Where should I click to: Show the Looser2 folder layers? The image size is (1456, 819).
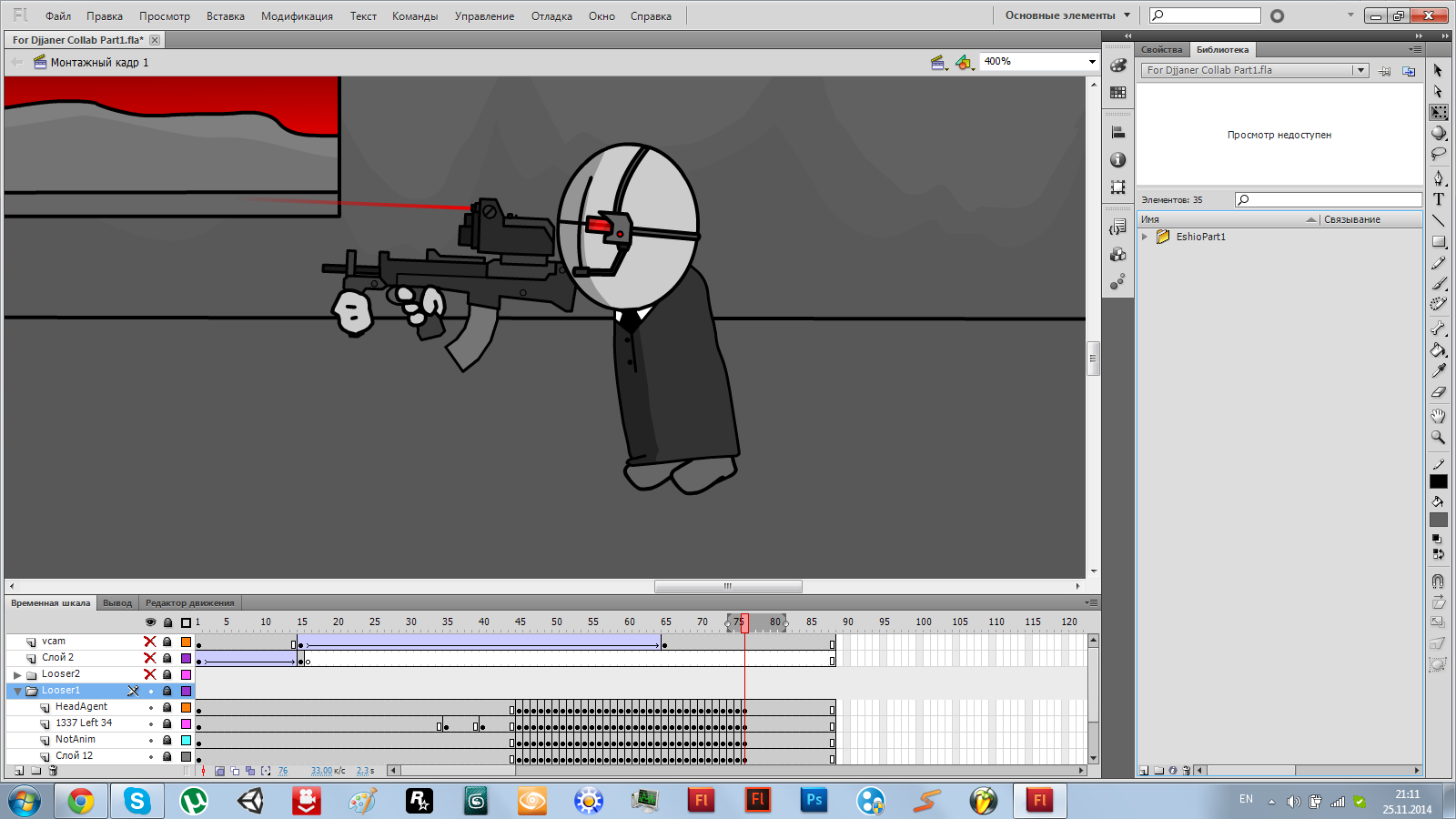(150, 674)
